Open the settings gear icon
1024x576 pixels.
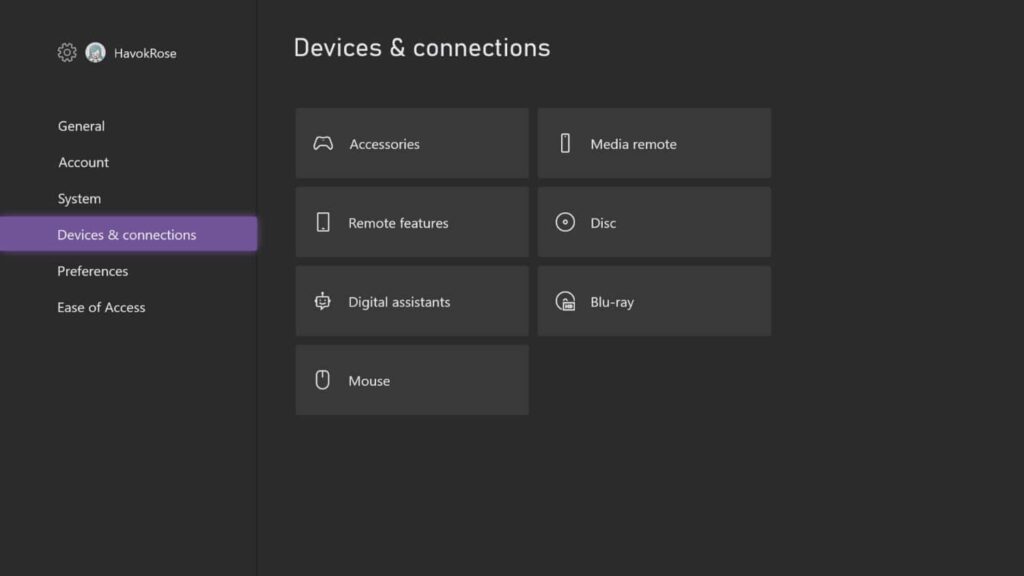click(x=66, y=53)
